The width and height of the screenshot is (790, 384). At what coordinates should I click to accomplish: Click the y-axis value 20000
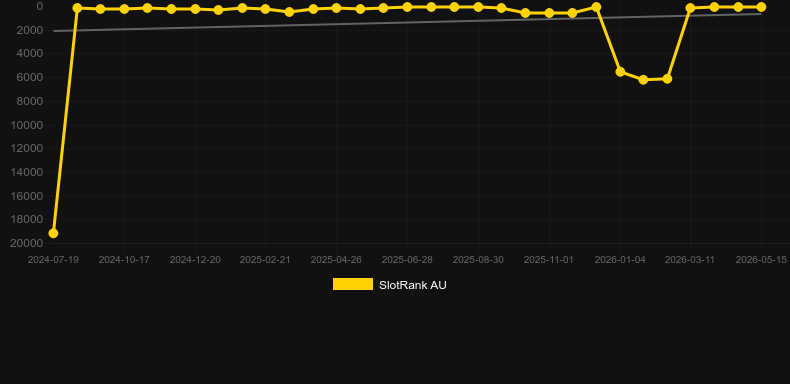[27, 243]
